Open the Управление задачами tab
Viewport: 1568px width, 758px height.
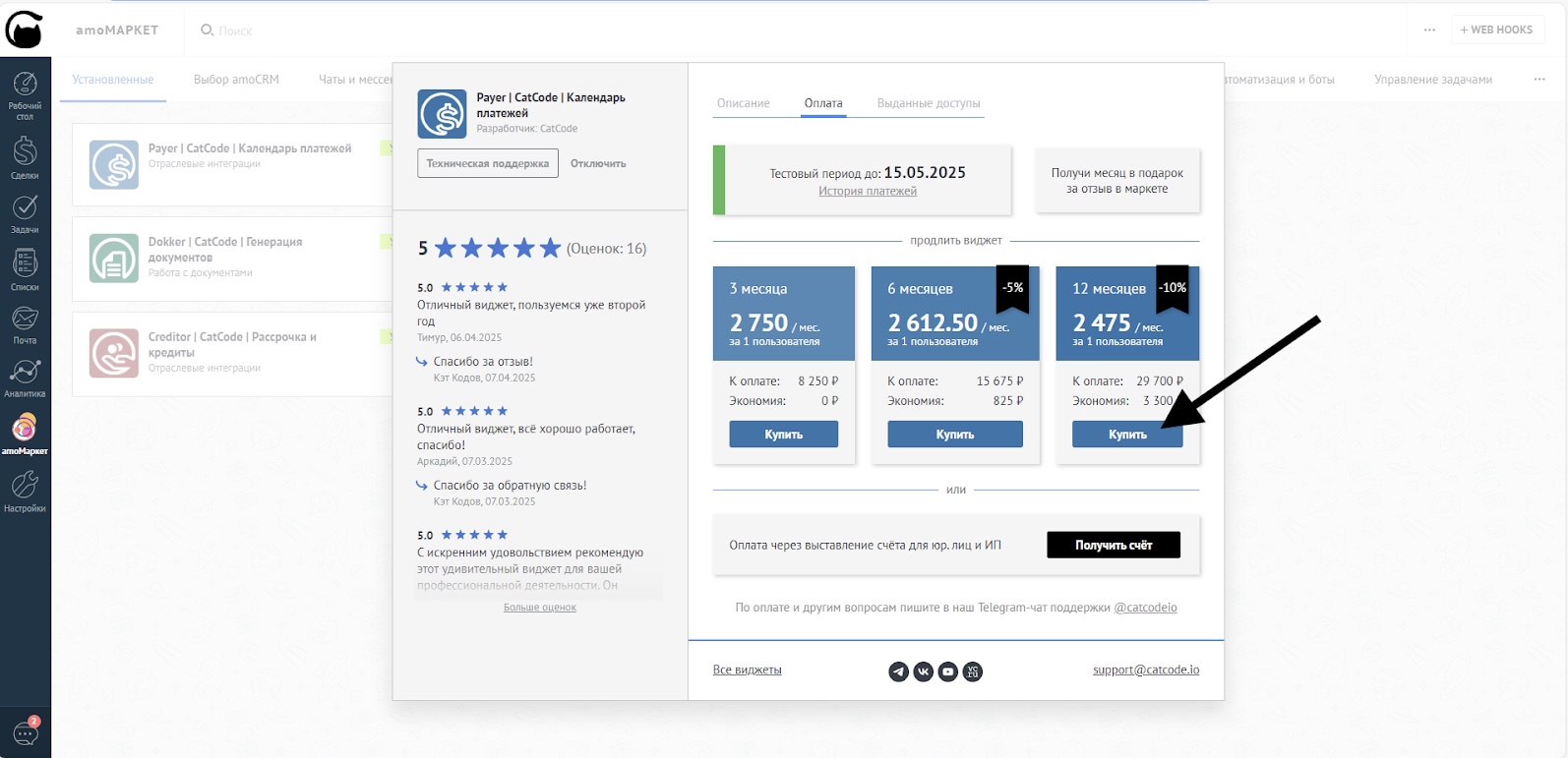click(x=1433, y=80)
